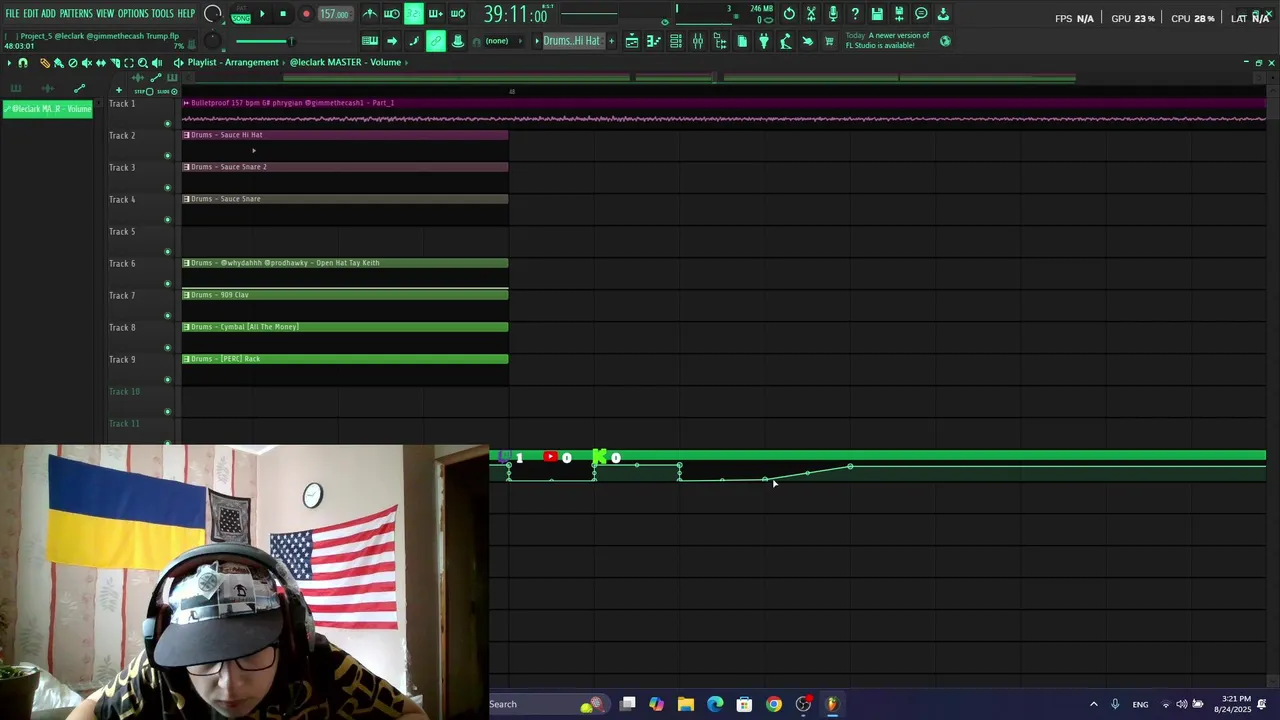Click the microphone recording icon
Image resolution: width=1280 pixels, height=720 pixels.
point(833,14)
